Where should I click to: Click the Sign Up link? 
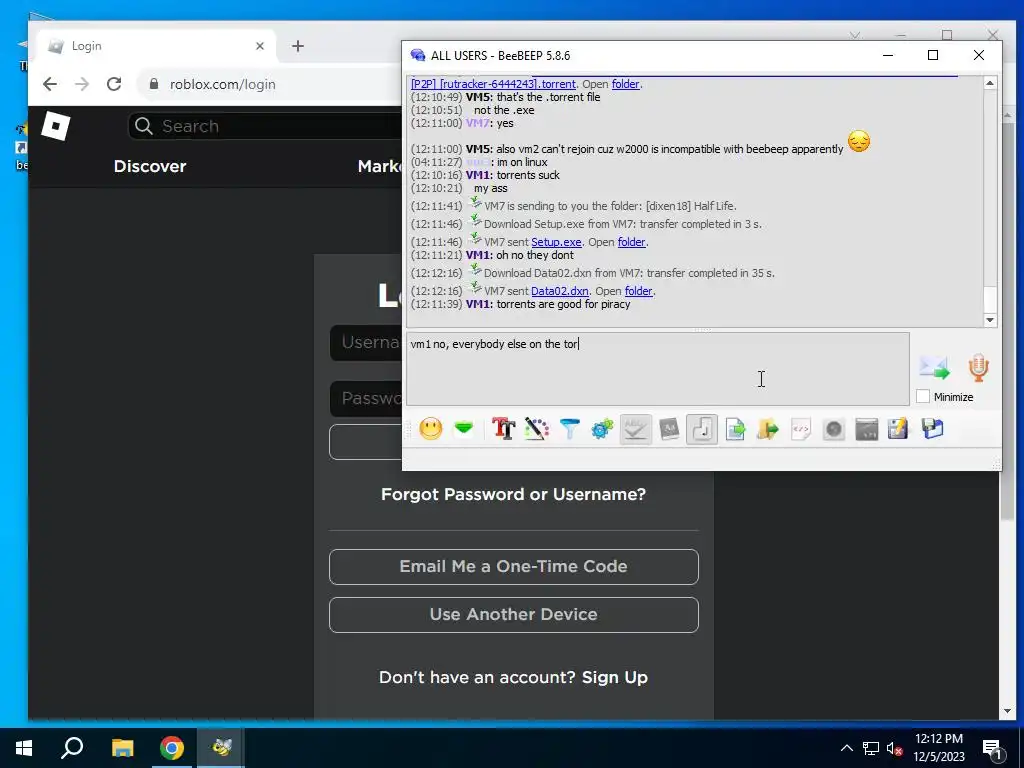(x=615, y=677)
